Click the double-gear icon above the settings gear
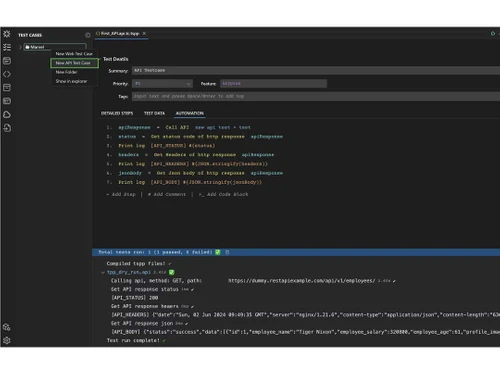Viewport: 500px width, 375px height. 7,327
